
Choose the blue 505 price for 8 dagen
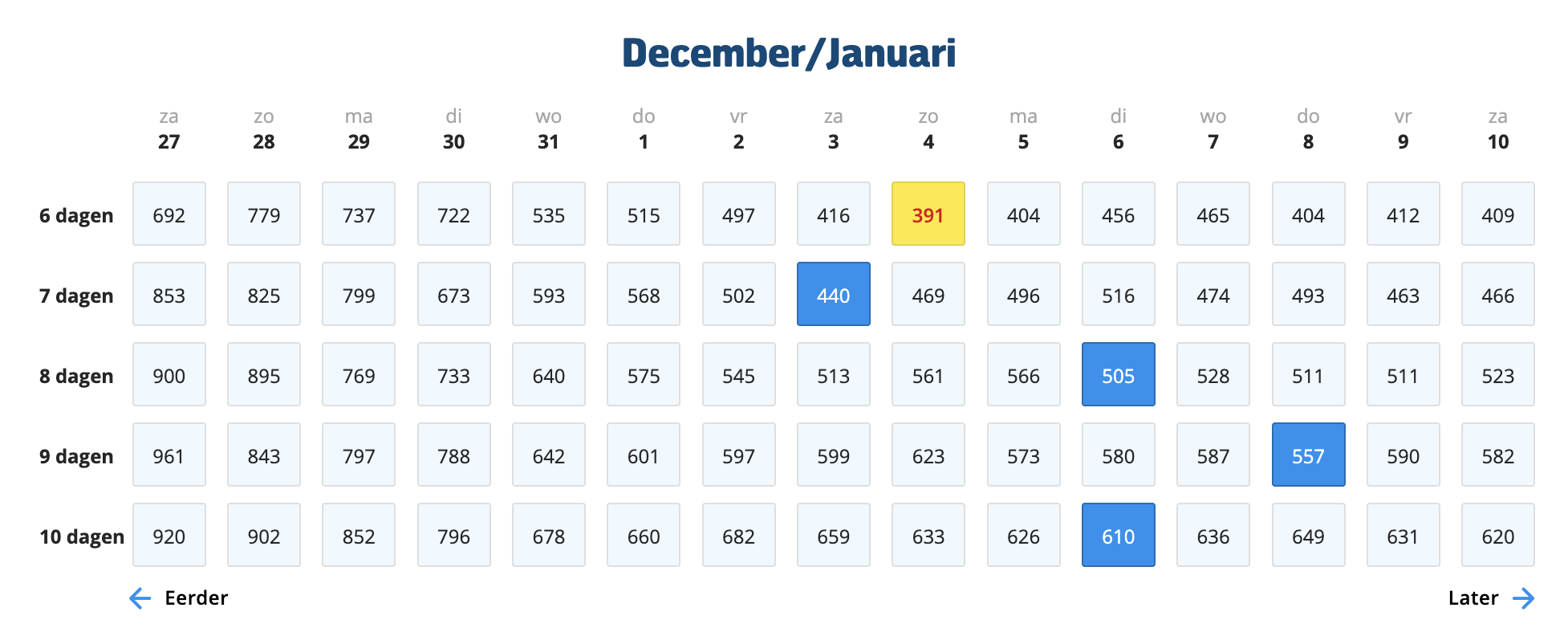[1118, 375]
